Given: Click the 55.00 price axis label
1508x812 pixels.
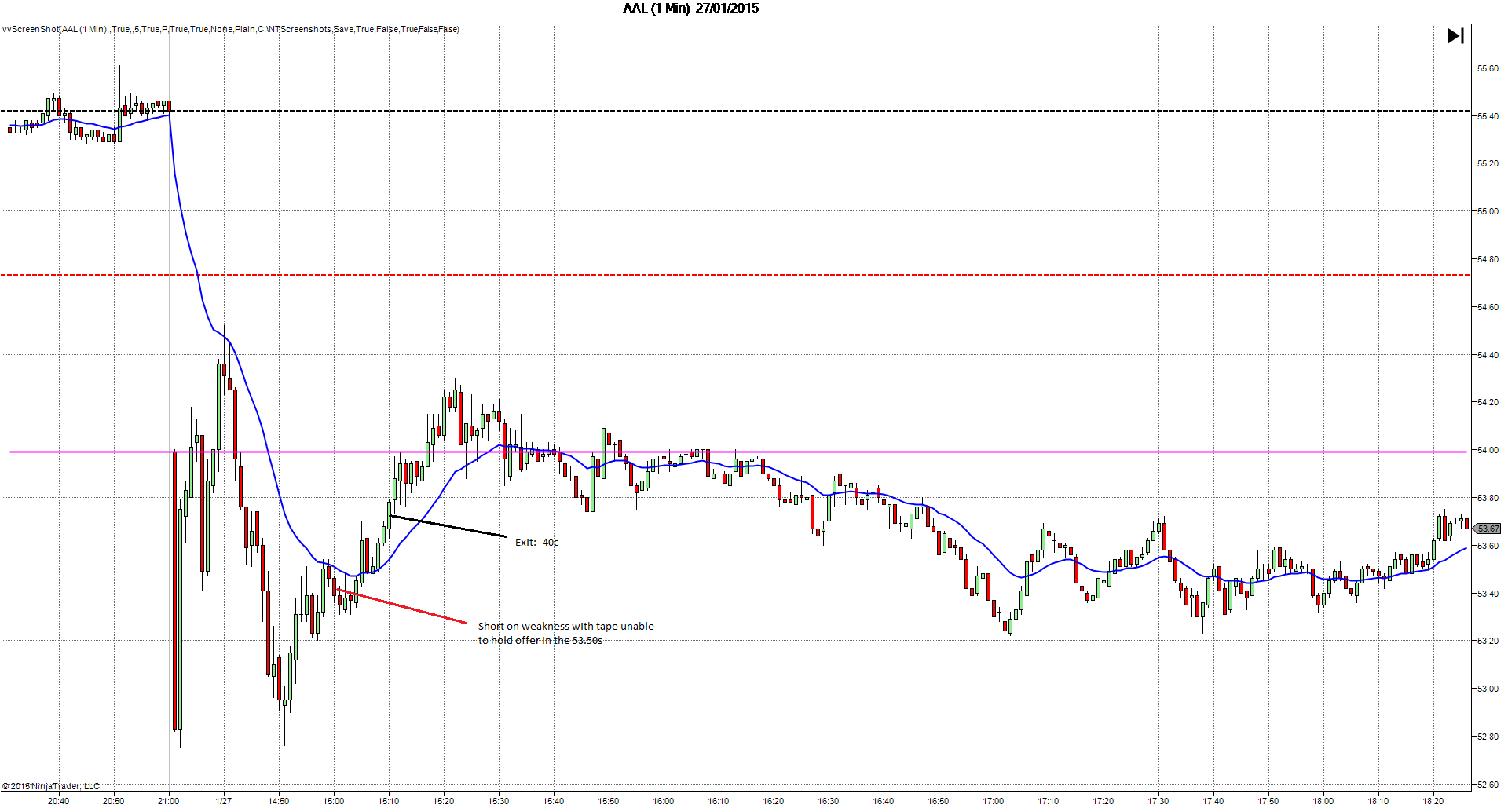Looking at the screenshot, I should click(x=1488, y=211).
